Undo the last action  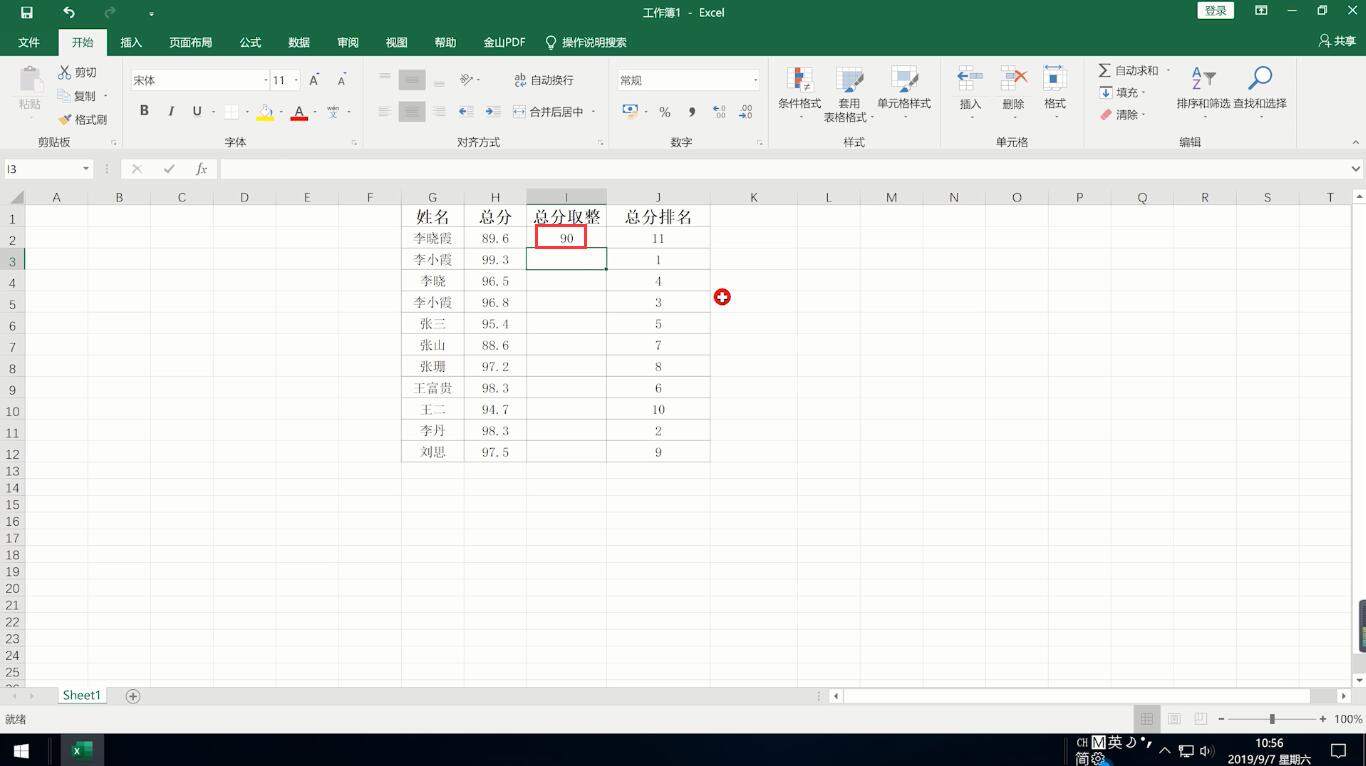click(68, 12)
